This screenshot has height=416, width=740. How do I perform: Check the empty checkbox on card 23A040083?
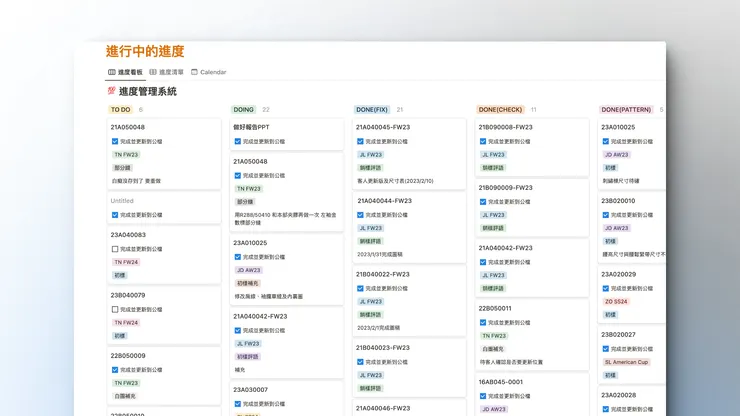pos(115,249)
